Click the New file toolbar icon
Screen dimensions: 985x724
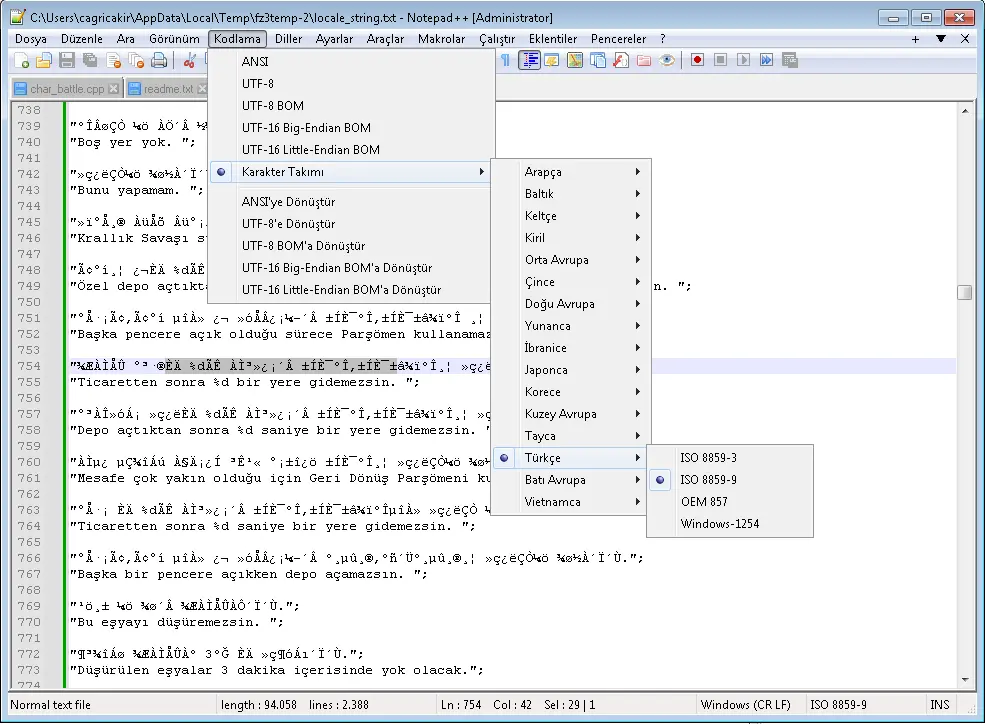click(22, 61)
